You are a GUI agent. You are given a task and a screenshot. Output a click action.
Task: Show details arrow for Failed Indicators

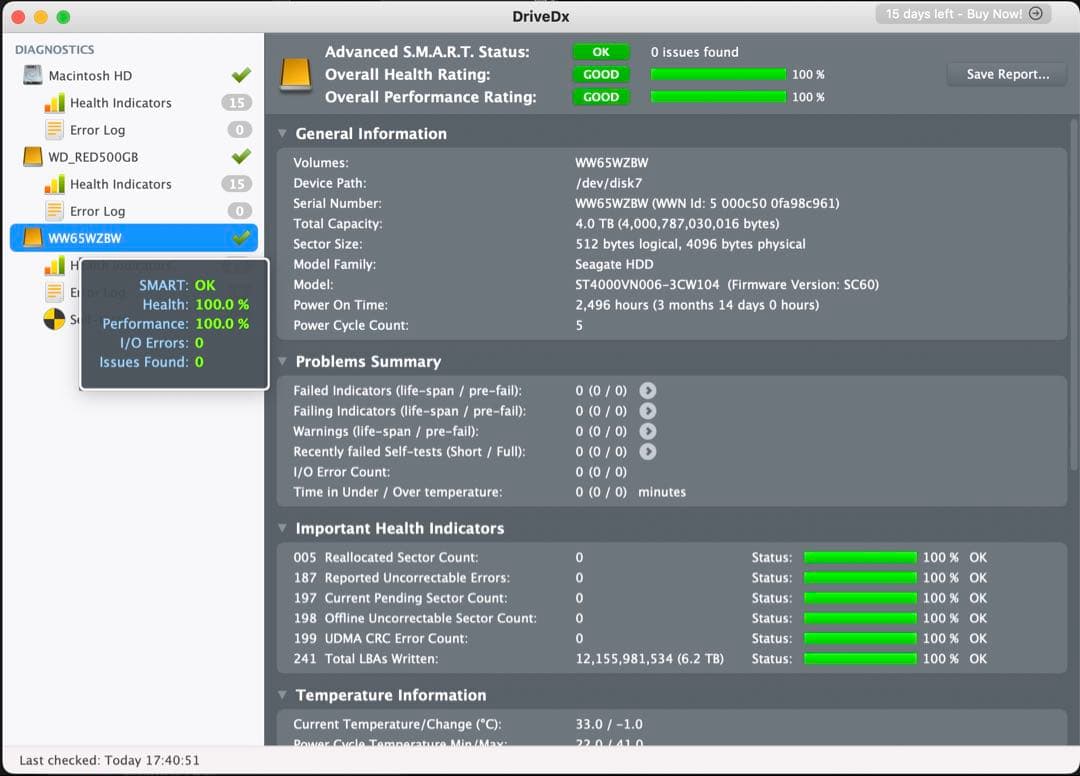tap(647, 390)
